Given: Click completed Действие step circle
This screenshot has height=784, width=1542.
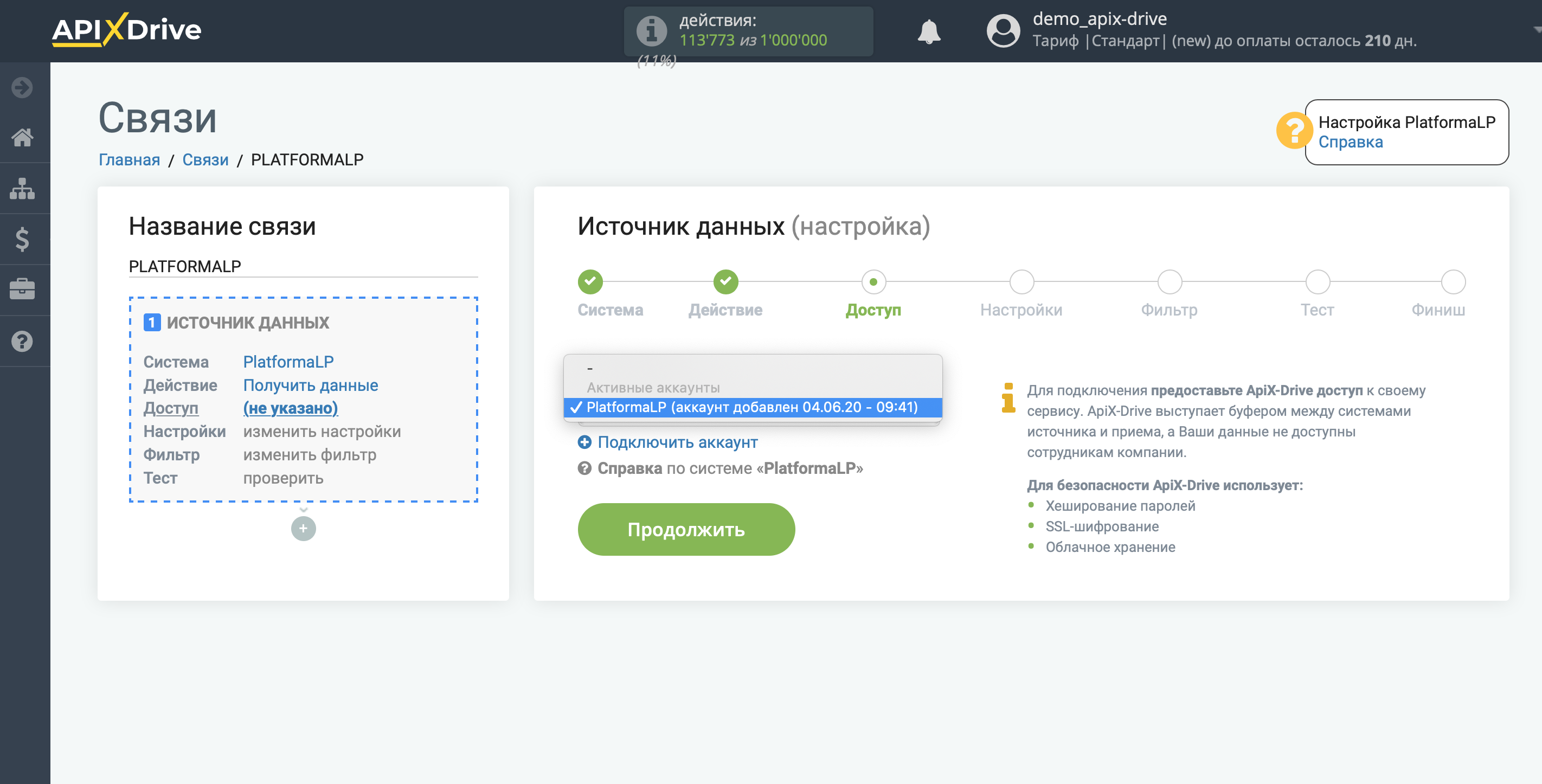Looking at the screenshot, I should click(x=725, y=281).
